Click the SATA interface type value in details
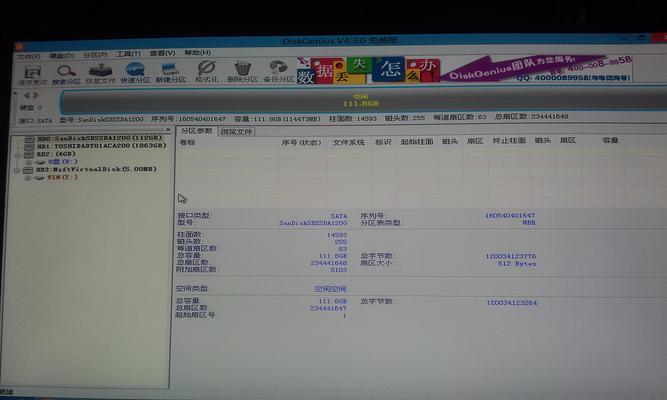Image resolution: width=667 pixels, height=400 pixels. pyautogui.click(x=339, y=216)
